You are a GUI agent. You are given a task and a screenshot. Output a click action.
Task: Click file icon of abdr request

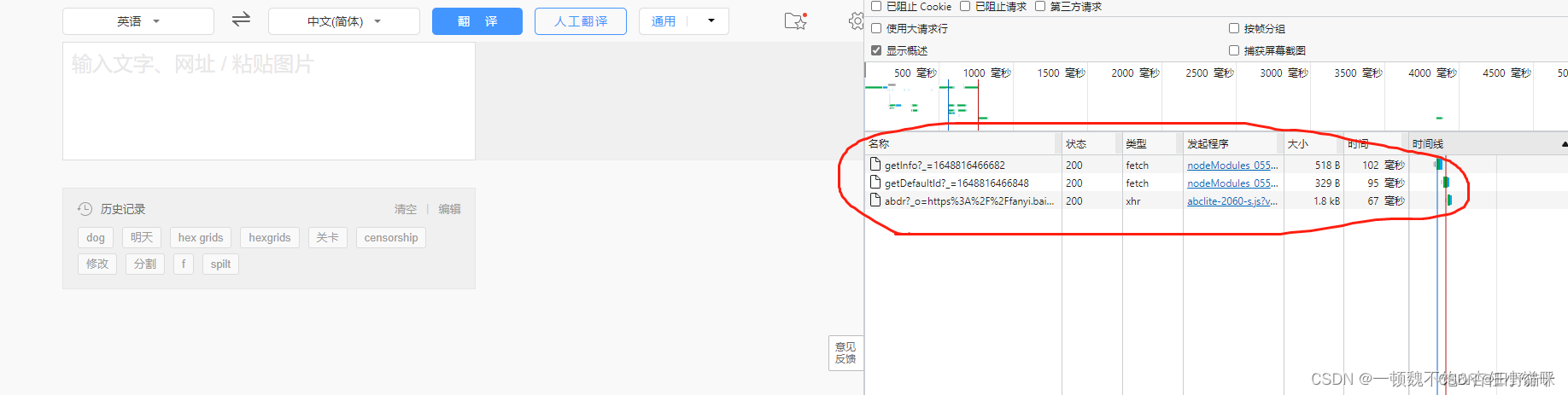click(x=875, y=200)
